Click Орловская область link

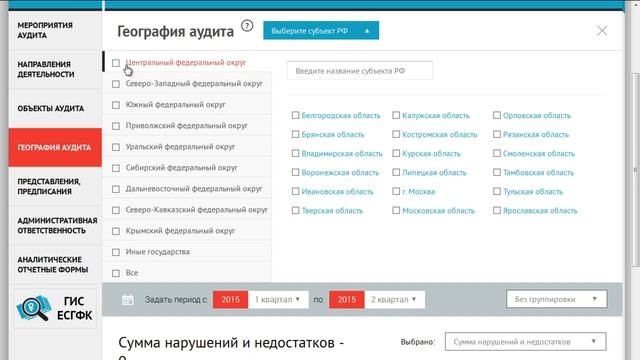[536, 116]
